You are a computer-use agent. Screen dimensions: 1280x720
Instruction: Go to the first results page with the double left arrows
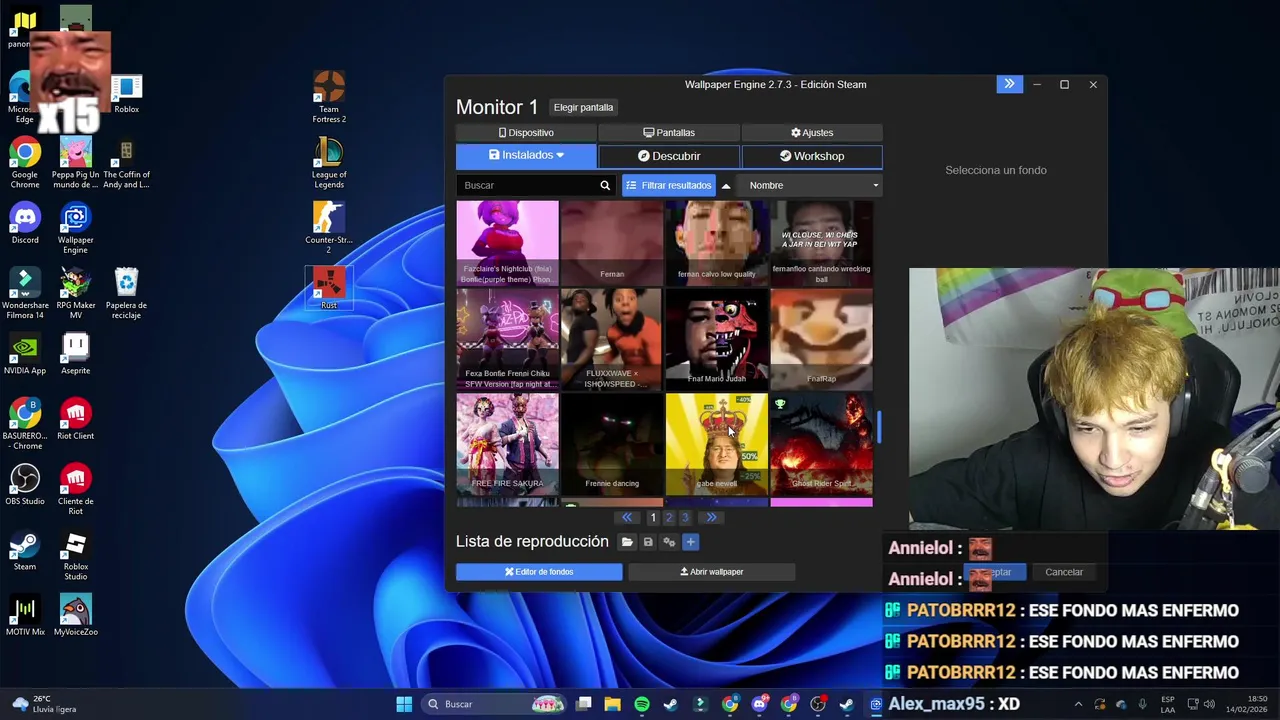pyautogui.click(x=627, y=517)
